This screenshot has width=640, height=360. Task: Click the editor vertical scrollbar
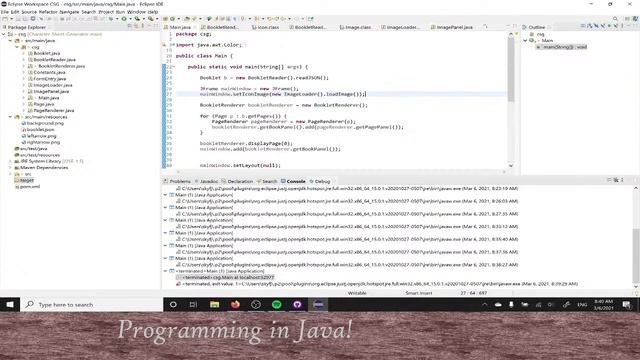[x=511, y=69]
